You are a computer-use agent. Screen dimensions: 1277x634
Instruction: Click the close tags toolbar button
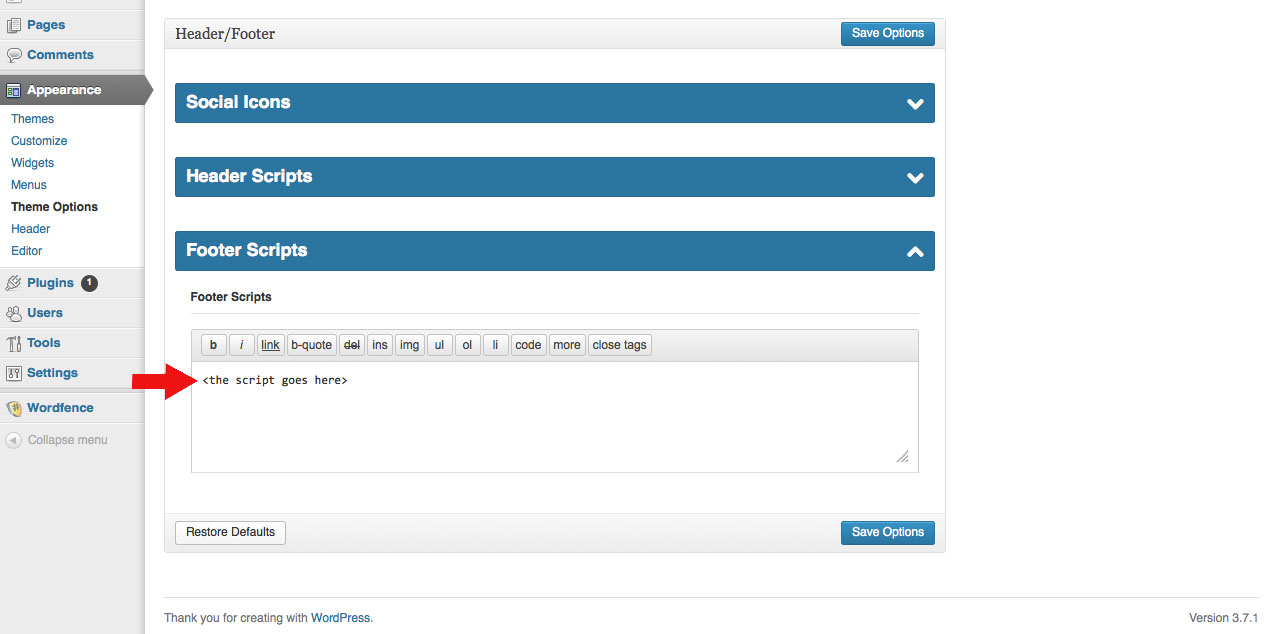[619, 345]
